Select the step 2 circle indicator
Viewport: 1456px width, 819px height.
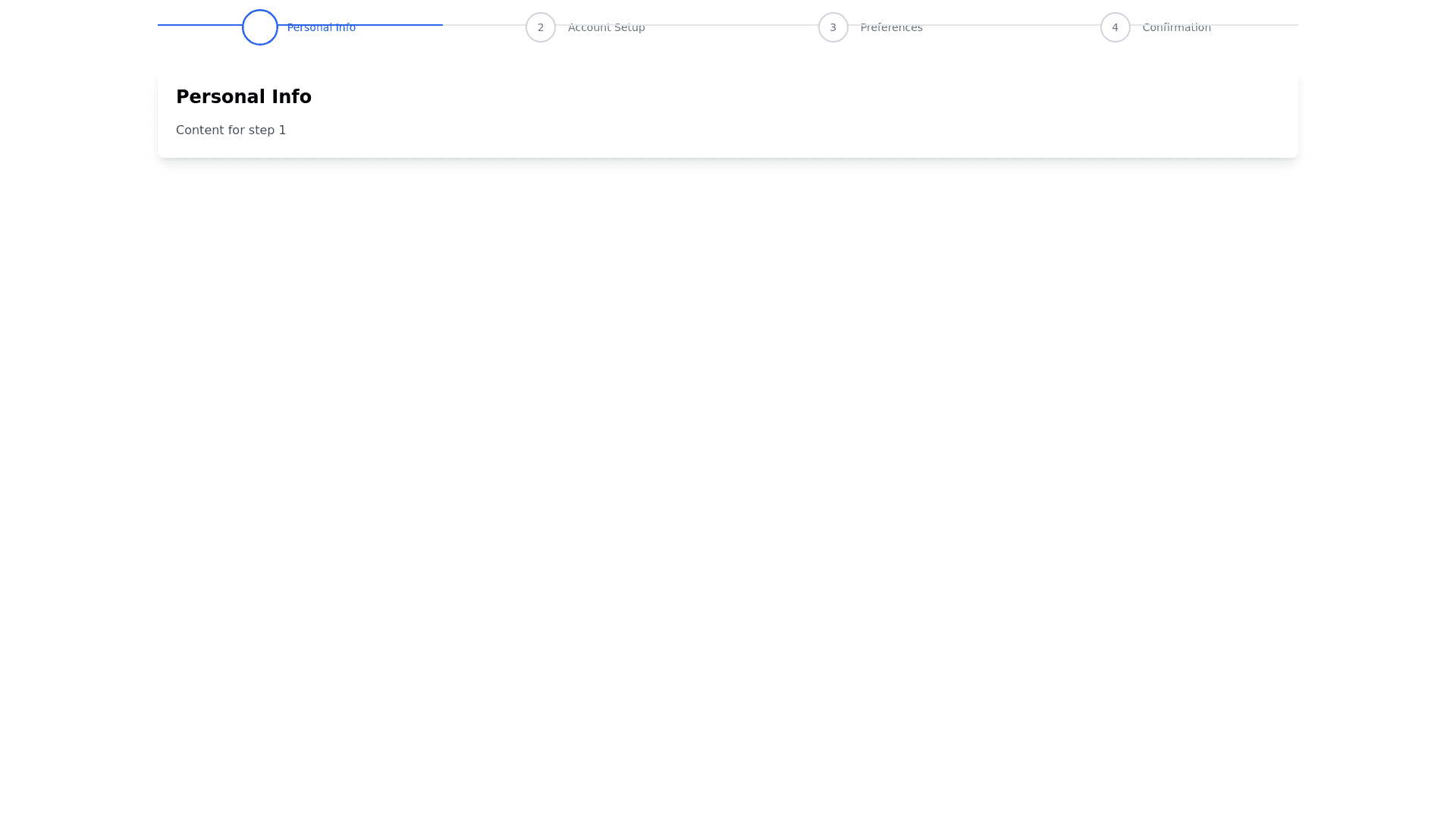[x=541, y=27]
